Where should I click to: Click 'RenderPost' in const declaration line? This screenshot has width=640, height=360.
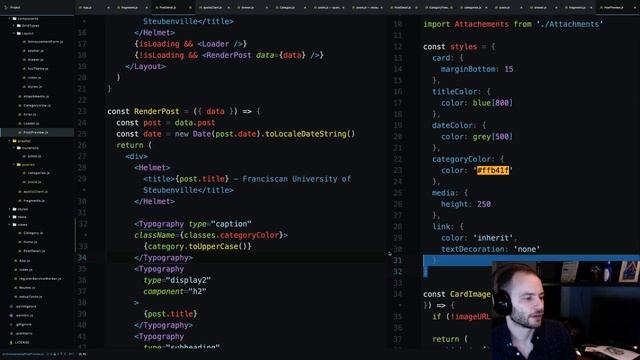tap(156, 111)
